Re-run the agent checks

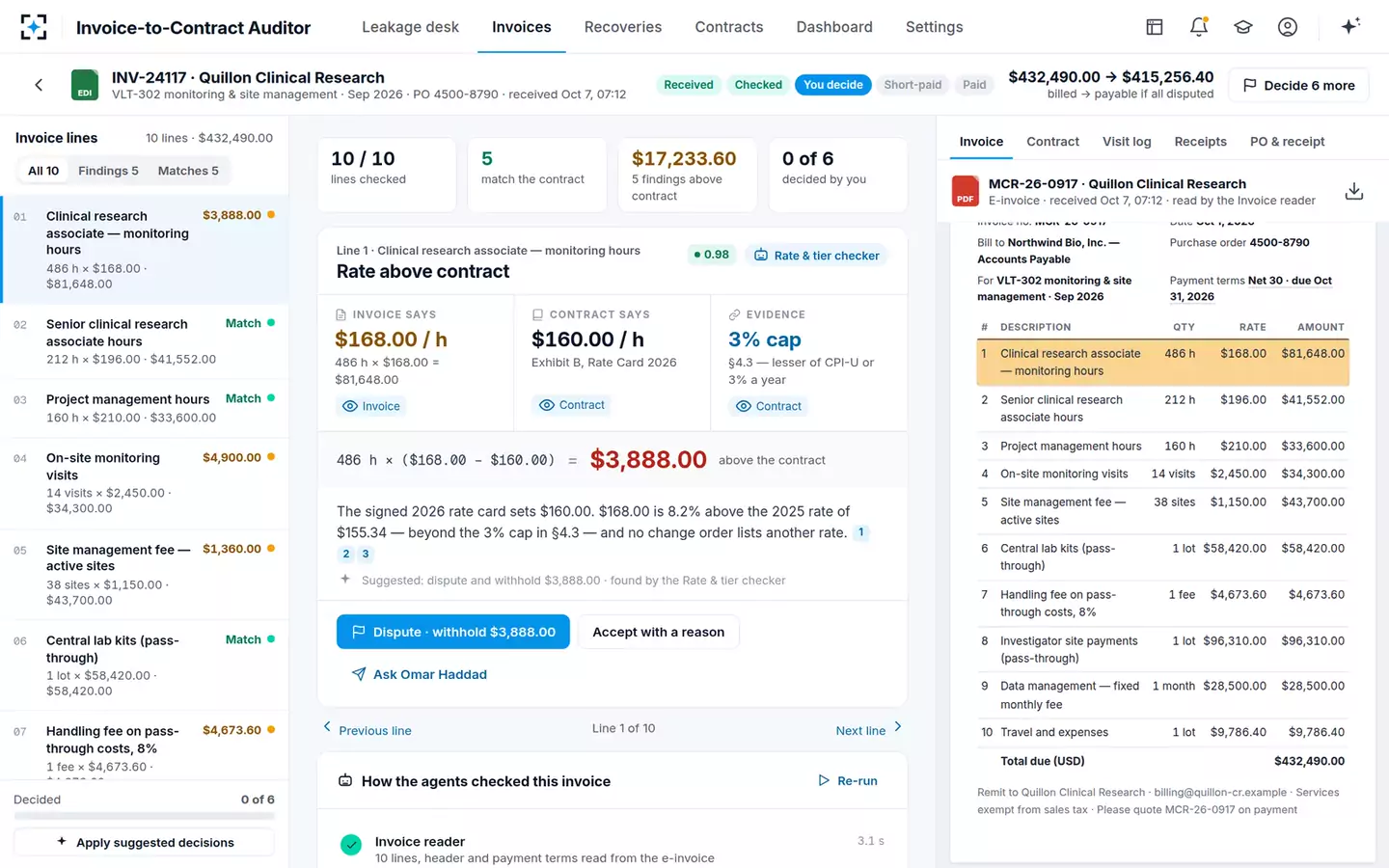click(x=848, y=781)
